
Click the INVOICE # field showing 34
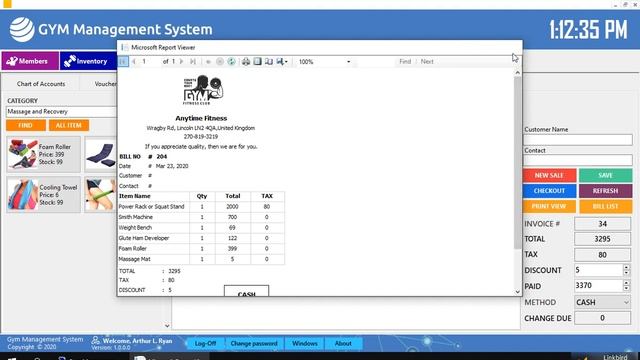(x=602, y=224)
